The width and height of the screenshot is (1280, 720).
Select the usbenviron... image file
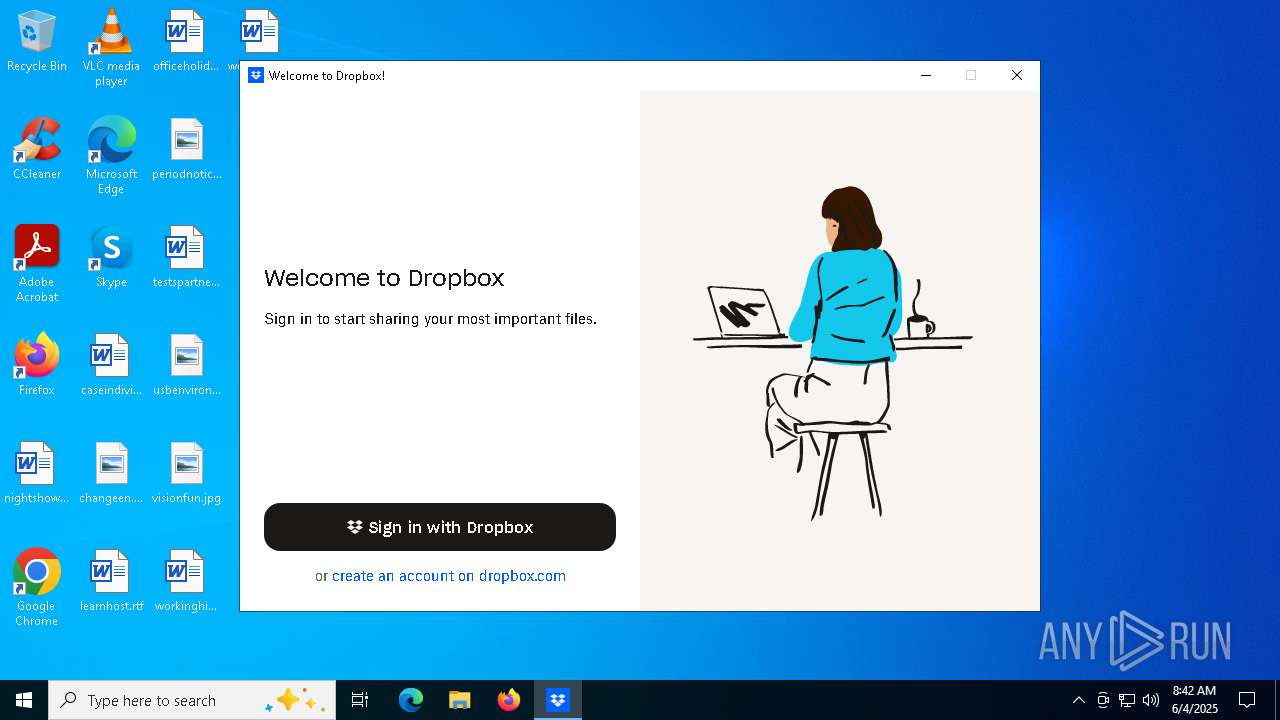click(186, 366)
